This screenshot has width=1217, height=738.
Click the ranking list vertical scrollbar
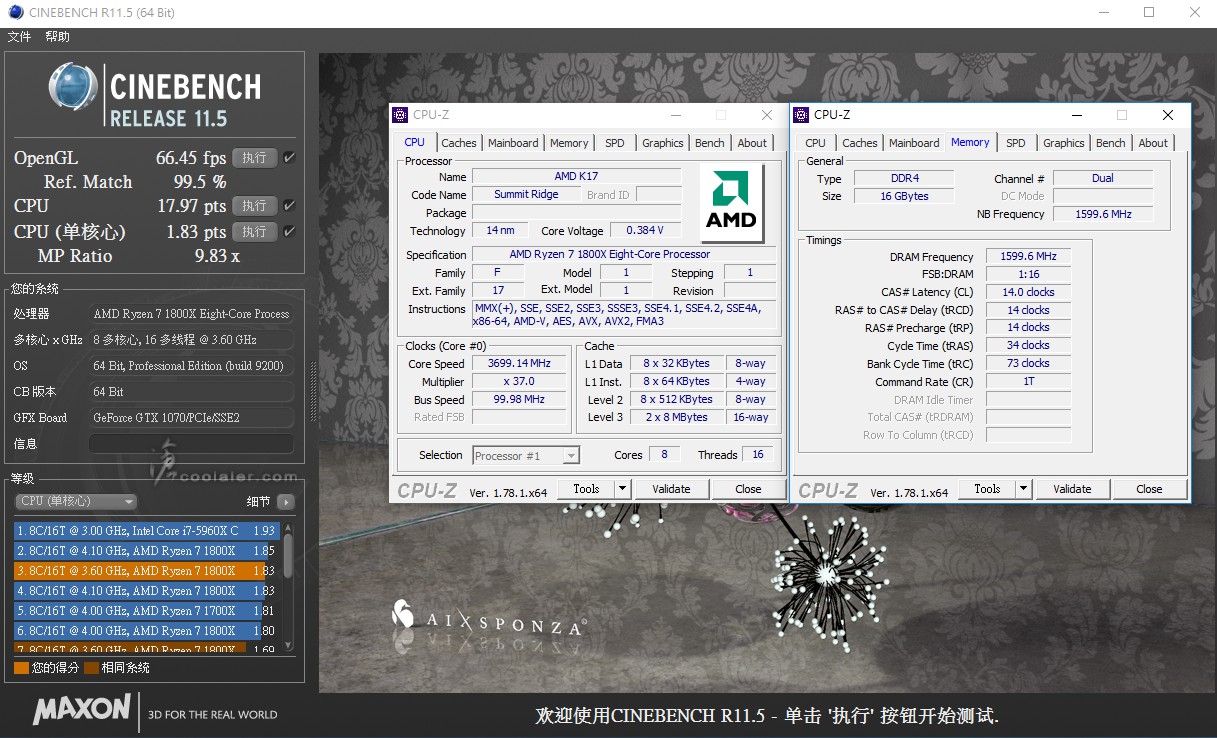[x=289, y=586]
